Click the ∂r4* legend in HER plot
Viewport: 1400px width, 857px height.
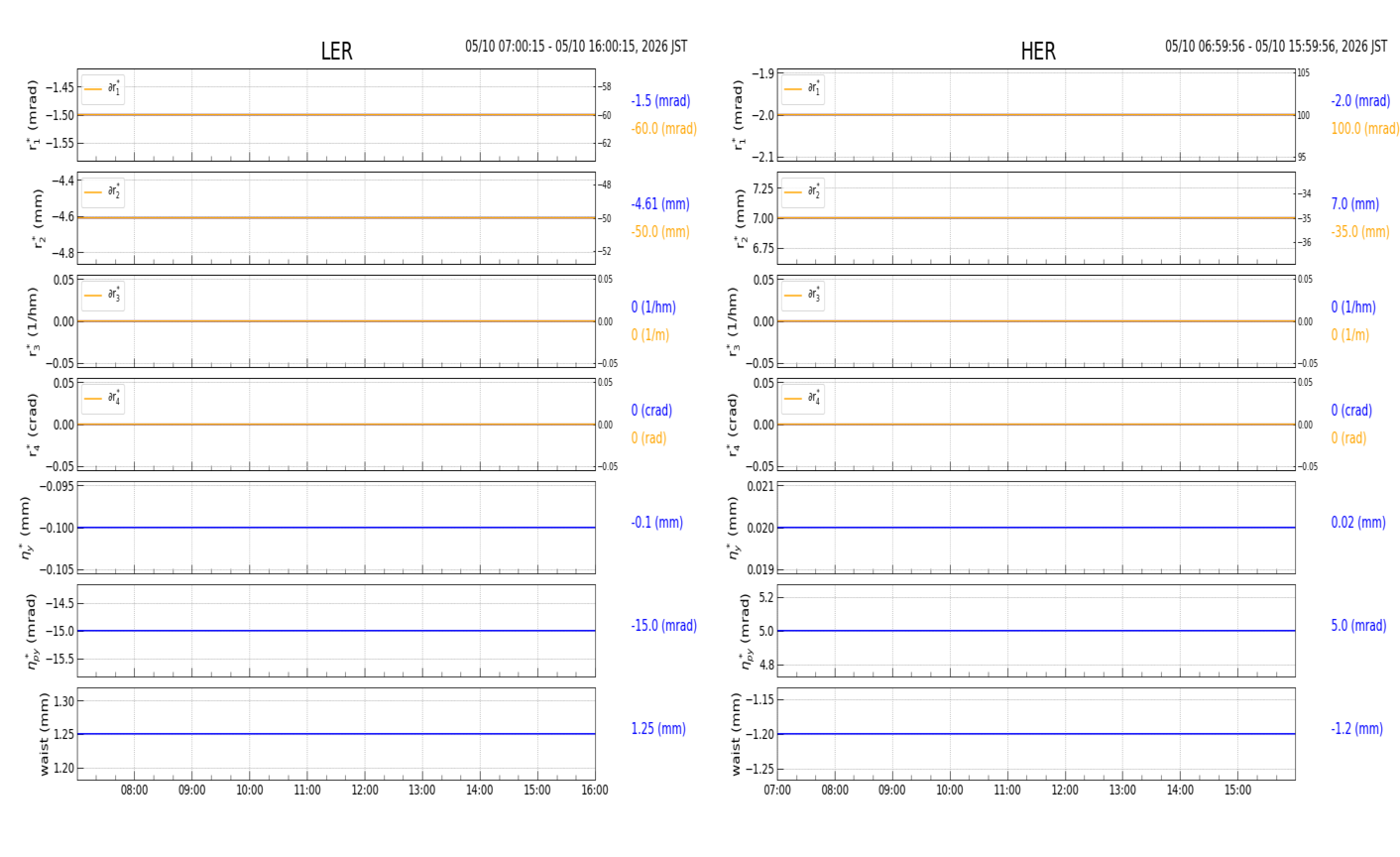(802, 399)
